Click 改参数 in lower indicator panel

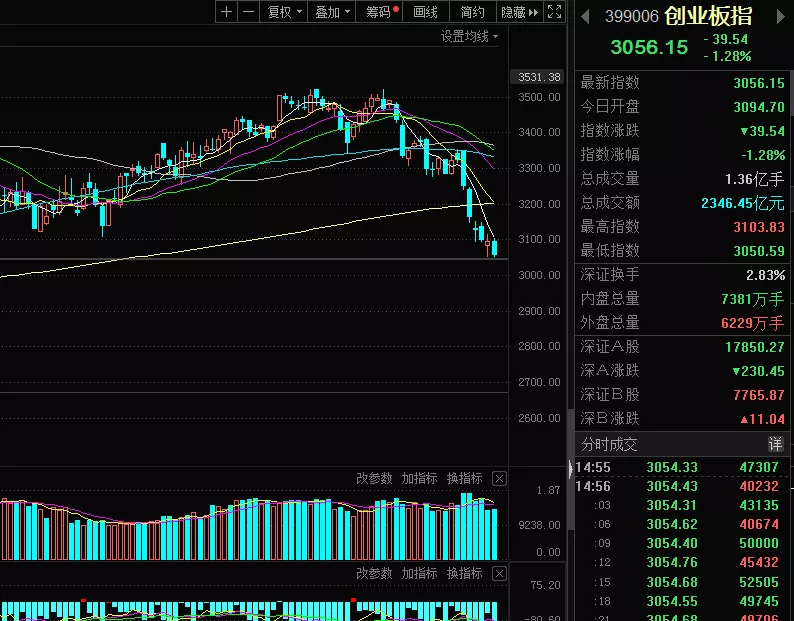(374, 573)
